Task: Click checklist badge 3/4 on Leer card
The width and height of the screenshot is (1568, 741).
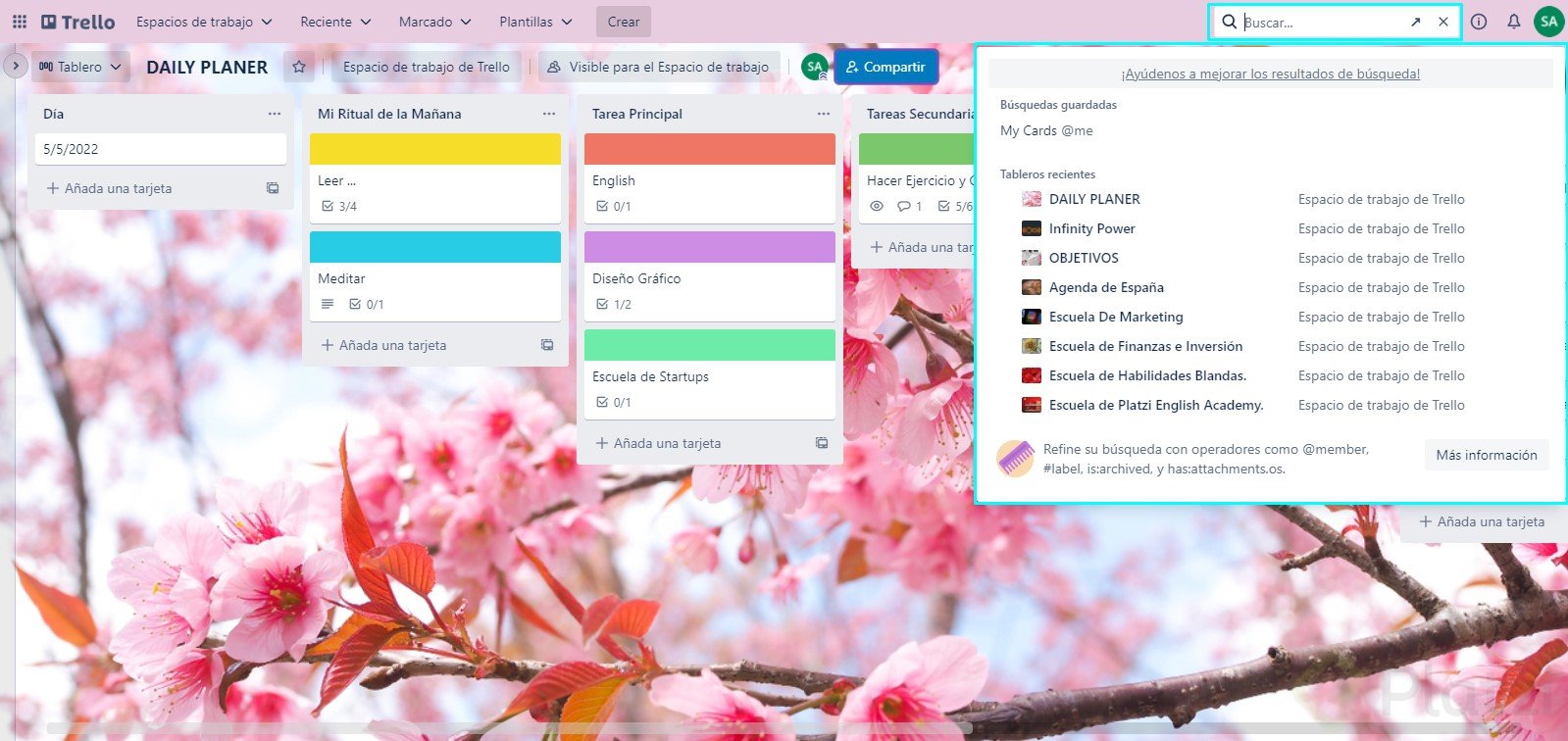Action: [339, 207]
